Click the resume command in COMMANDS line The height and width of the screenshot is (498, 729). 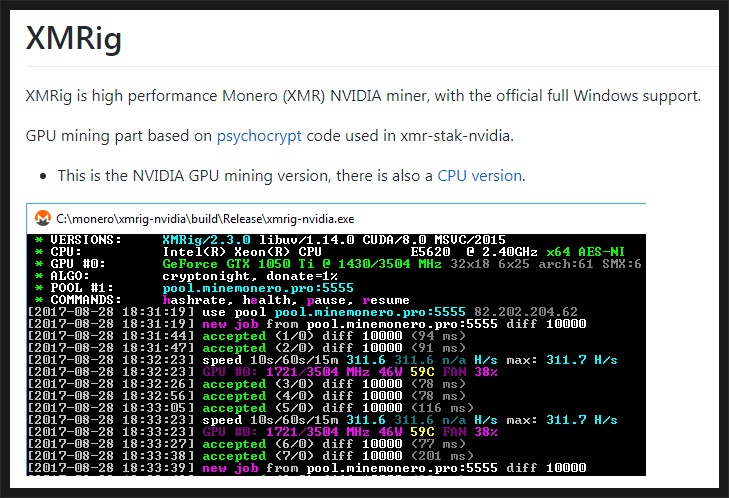386,300
